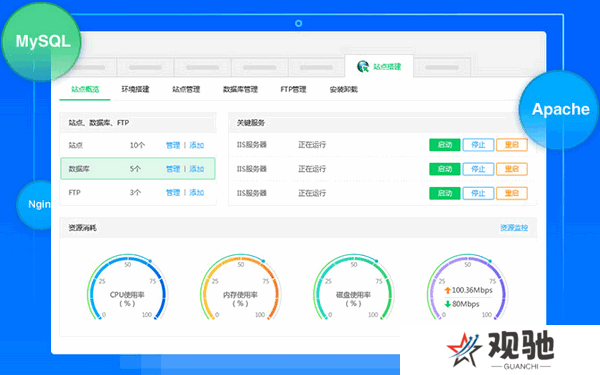Click the MySQL bubble badge
Viewport: 600px width, 375px height.
41,41
